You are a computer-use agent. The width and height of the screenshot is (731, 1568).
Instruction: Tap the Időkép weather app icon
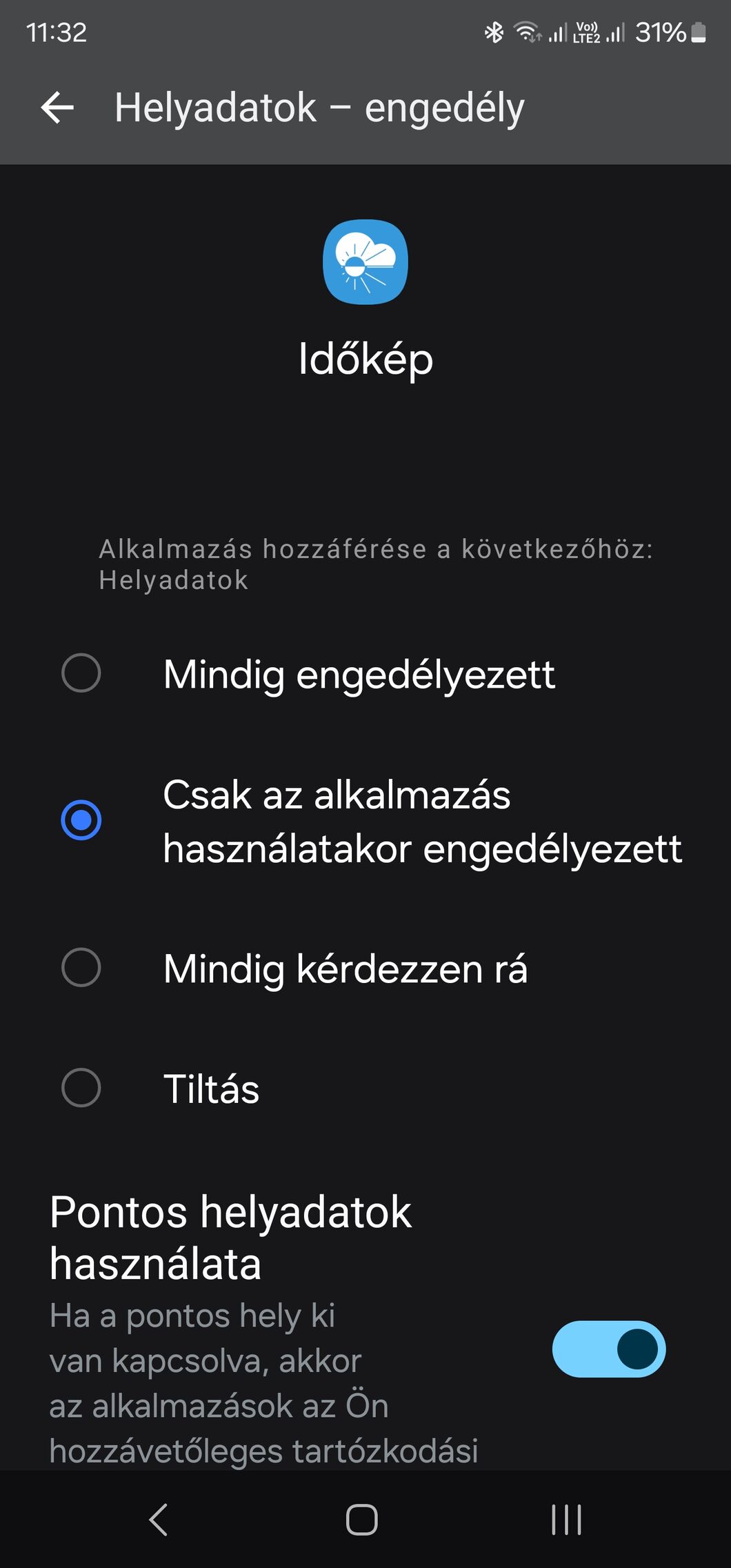[365, 262]
